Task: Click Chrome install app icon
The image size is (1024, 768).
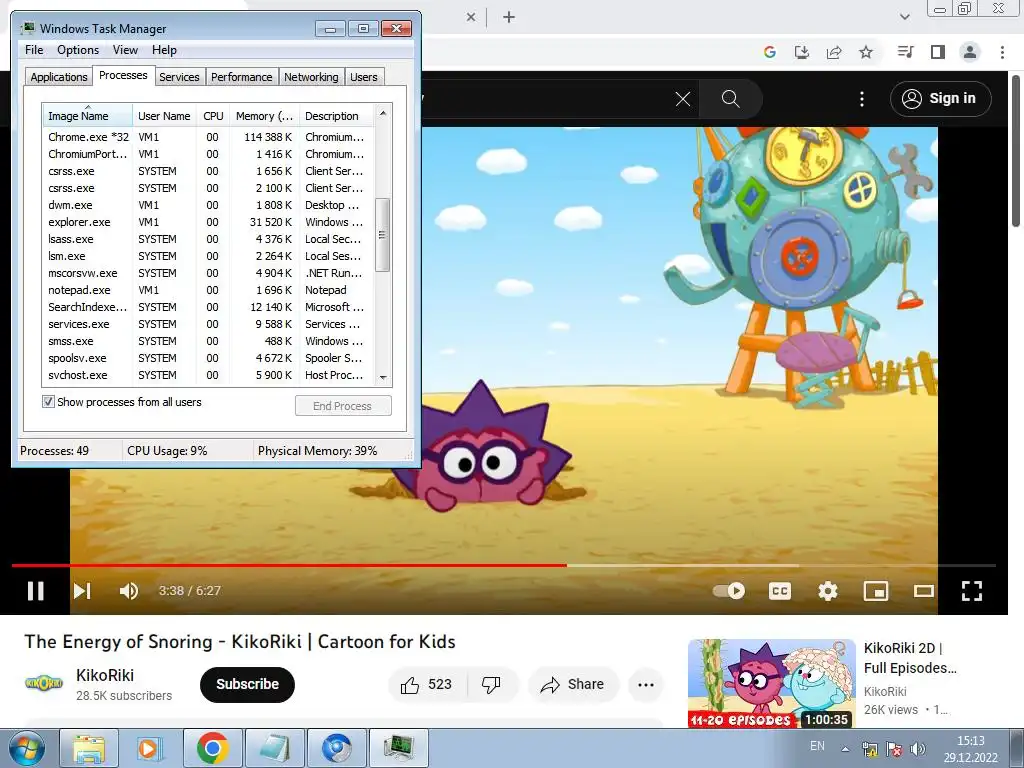Action: click(802, 52)
